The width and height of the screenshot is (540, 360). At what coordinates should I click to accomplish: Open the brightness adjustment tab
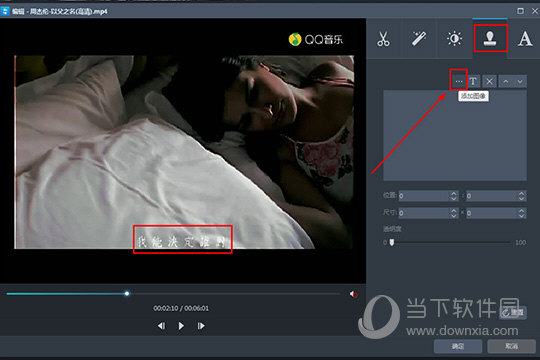(x=455, y=39)
